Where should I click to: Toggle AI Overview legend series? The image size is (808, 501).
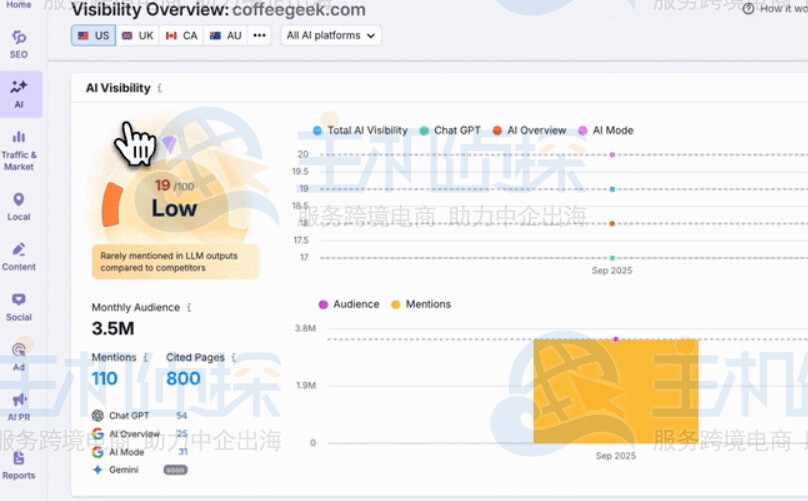(529, 130)
